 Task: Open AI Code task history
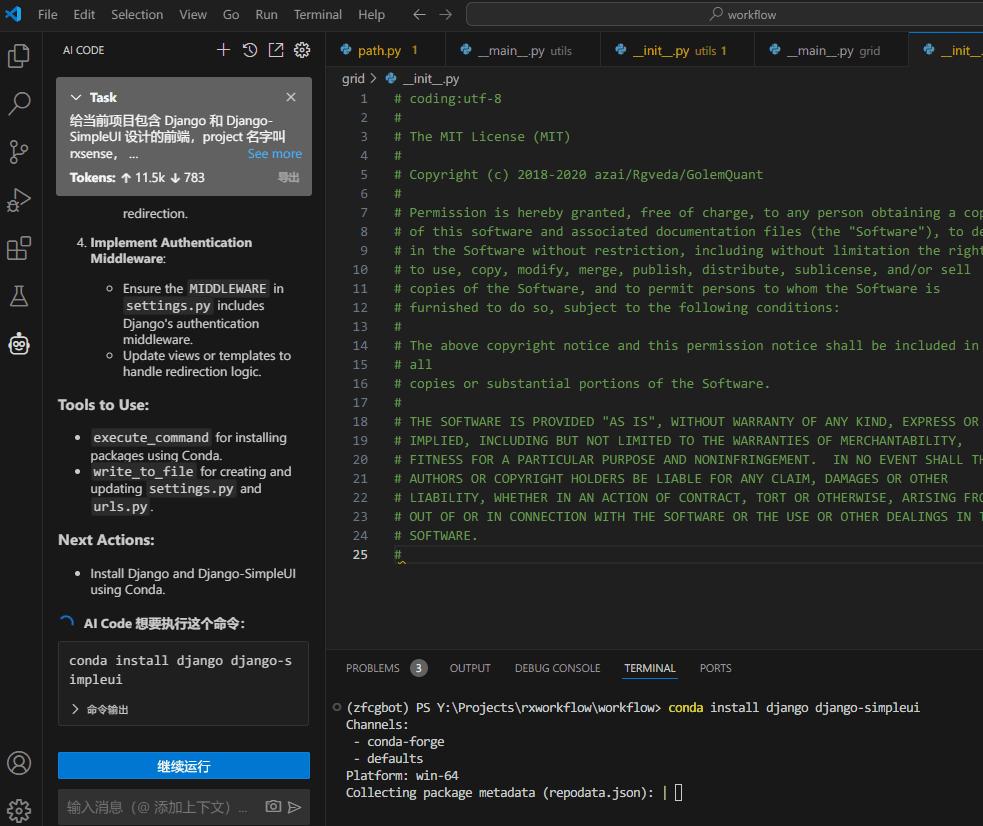pyautogui.click(x=250, y=50)
